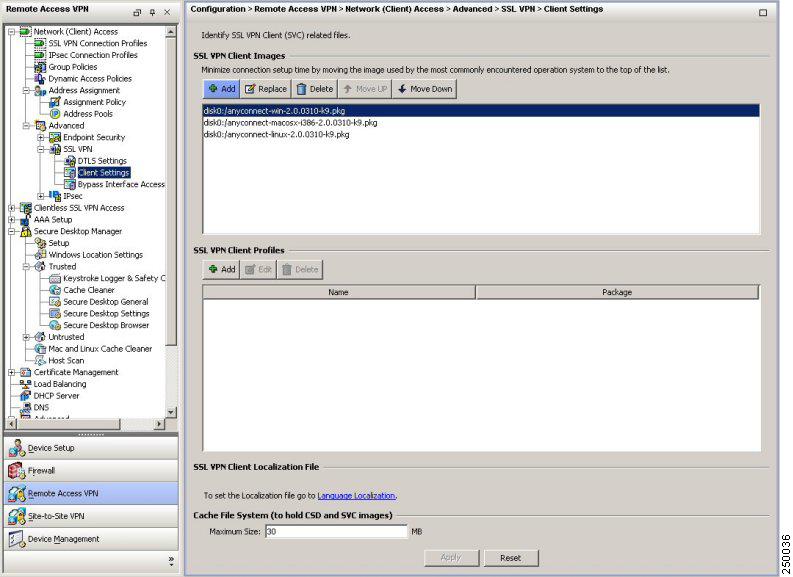Click the SSL VPN Connection Profiles icon
Image resolution: width=793 pixels, height=577 pixels.
(39, 43)
